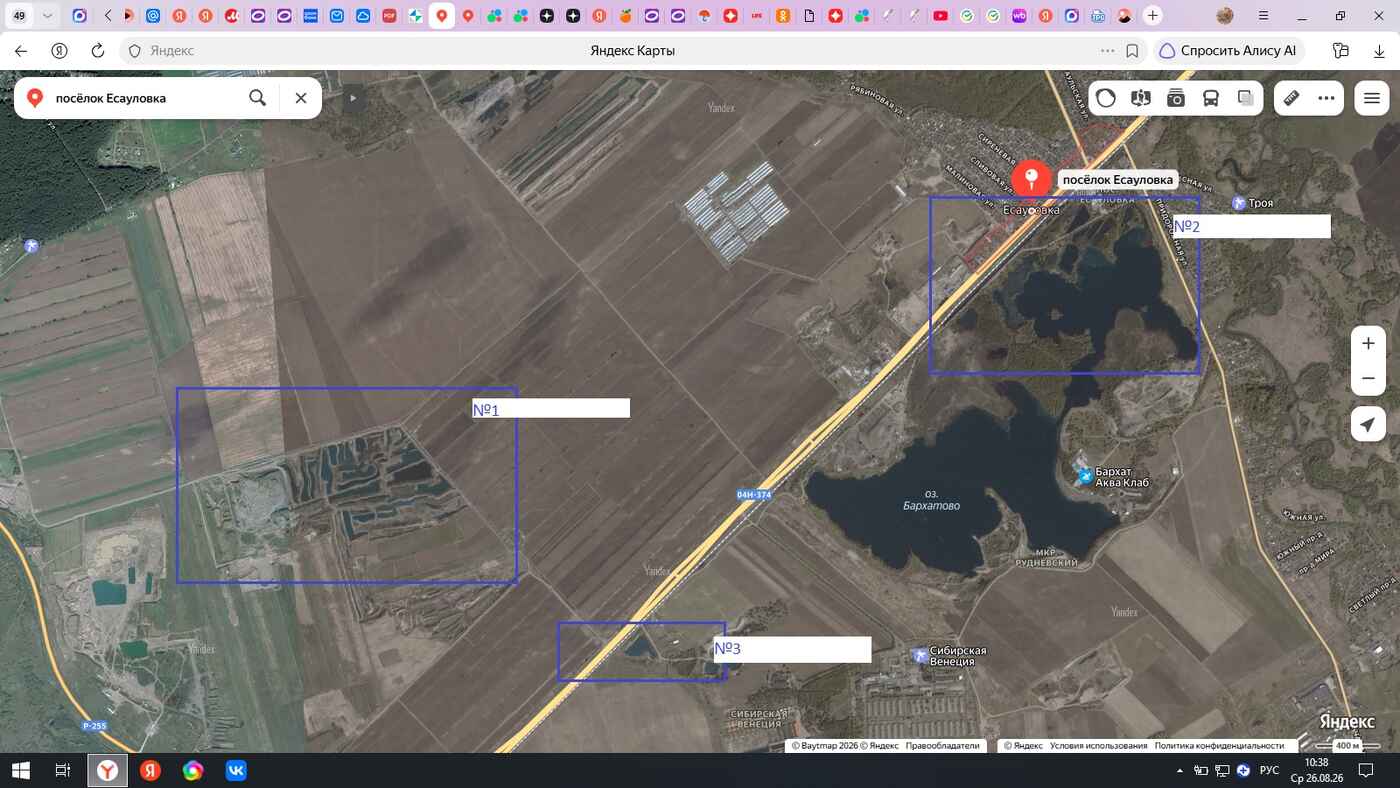The height and width of the screenshot is (788, 1400).
Task: Enable street panoramas and photos
Action: coord(1176,98)
